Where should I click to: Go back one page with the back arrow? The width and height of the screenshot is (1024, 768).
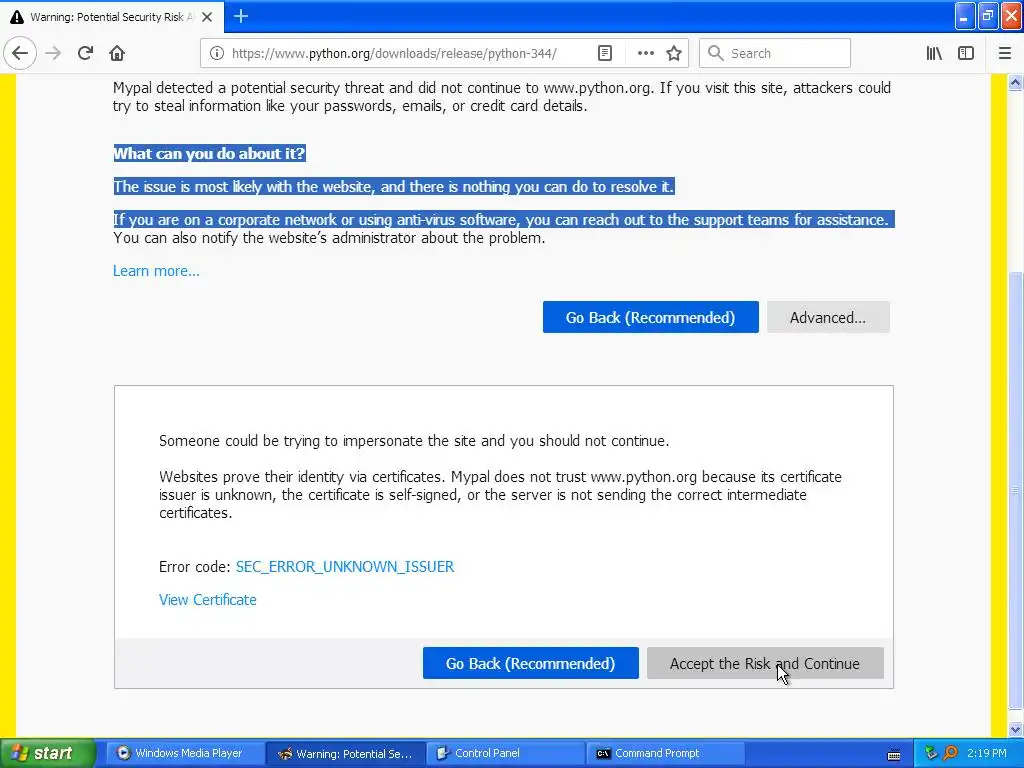coord(20,53)
